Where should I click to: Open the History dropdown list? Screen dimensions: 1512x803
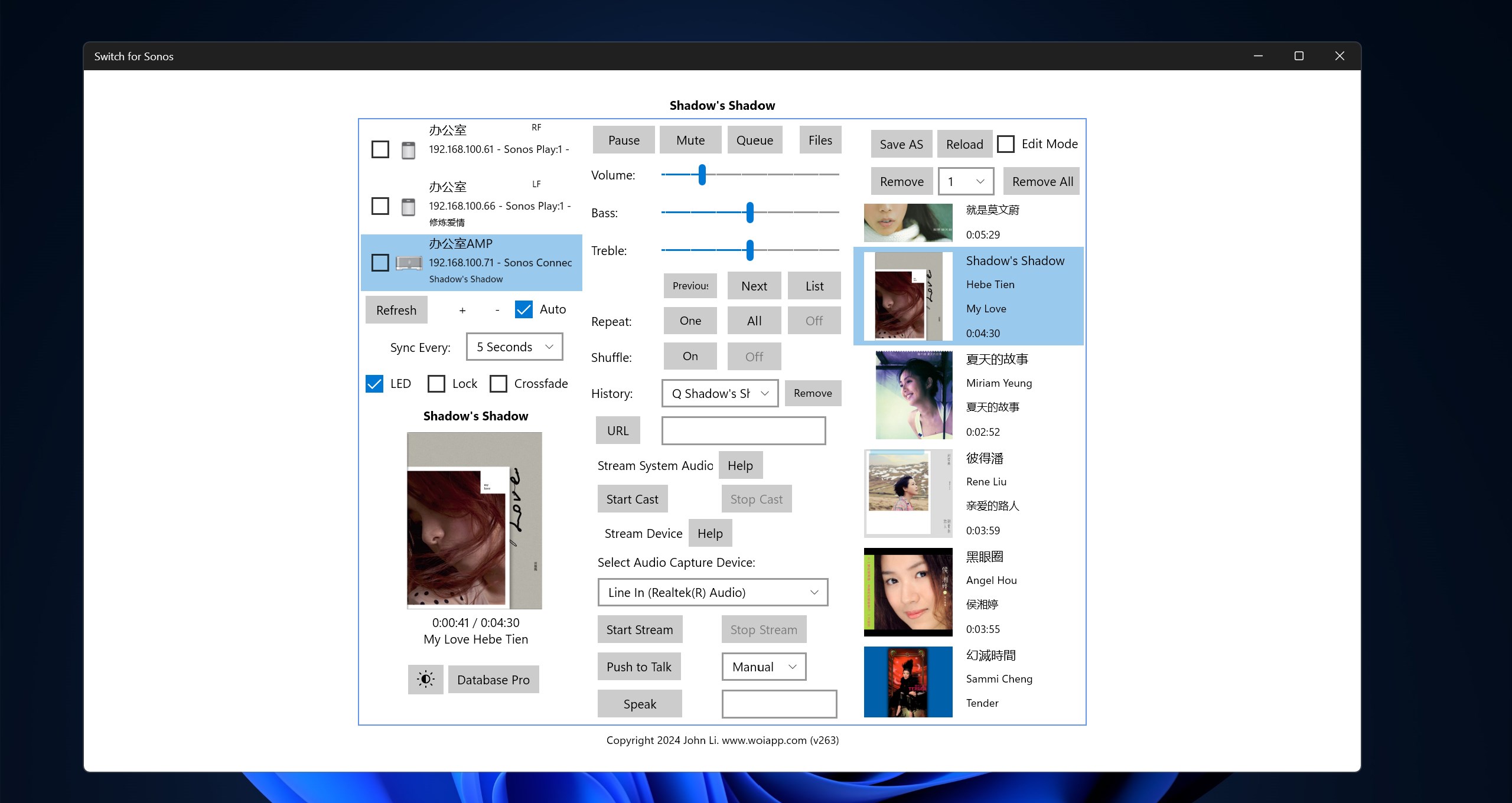click(719, 393)
